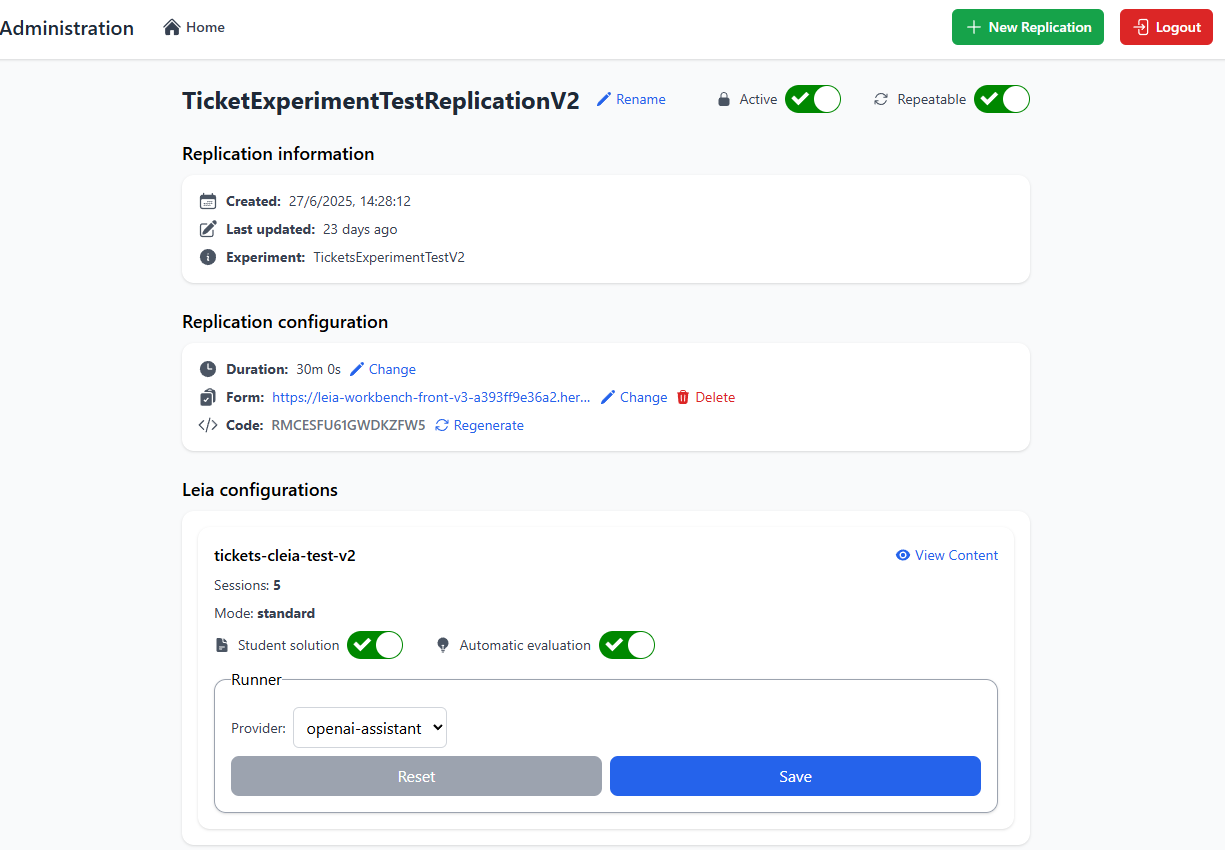Click the Logout door icon
This screenshot has height=850, width=1225.
pos(1141,27)
